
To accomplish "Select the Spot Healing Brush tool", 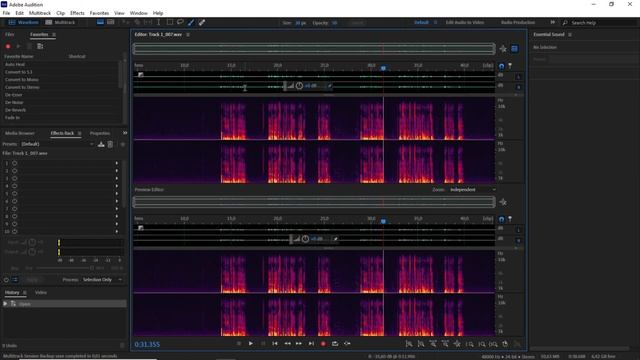I will (202, 22).
